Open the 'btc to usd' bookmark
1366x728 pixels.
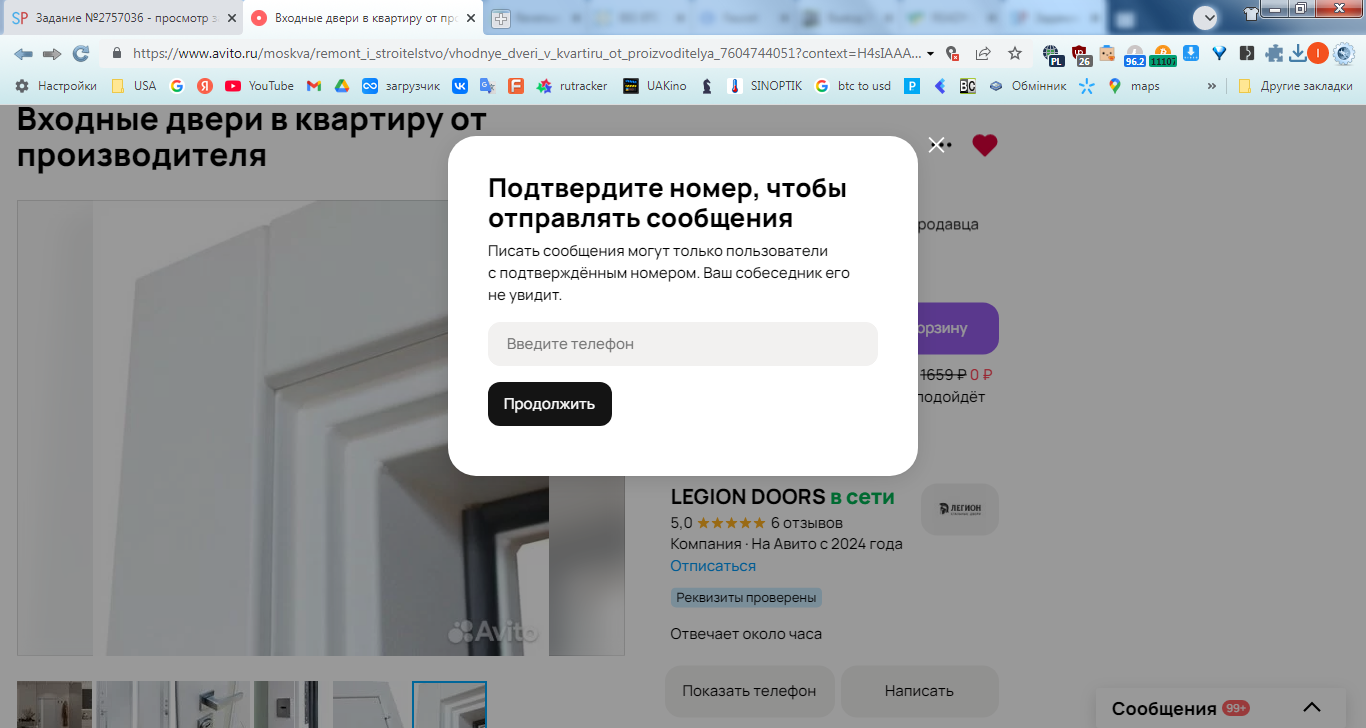(853, 86)
